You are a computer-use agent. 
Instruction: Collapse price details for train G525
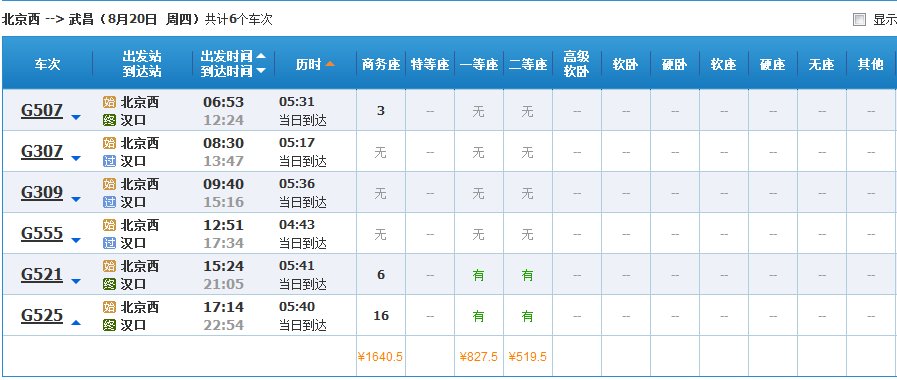click(x=76, y=323)
